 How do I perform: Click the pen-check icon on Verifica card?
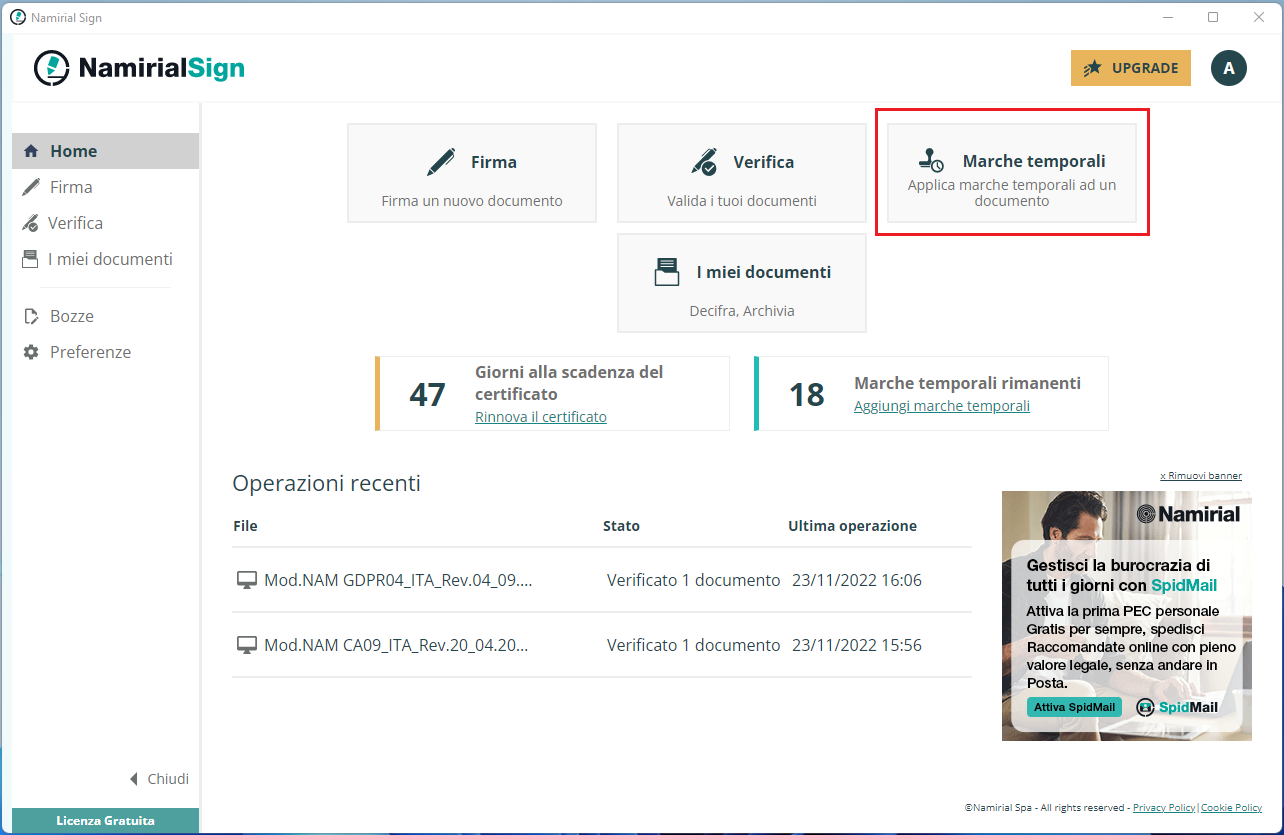(x=704, y=162)
